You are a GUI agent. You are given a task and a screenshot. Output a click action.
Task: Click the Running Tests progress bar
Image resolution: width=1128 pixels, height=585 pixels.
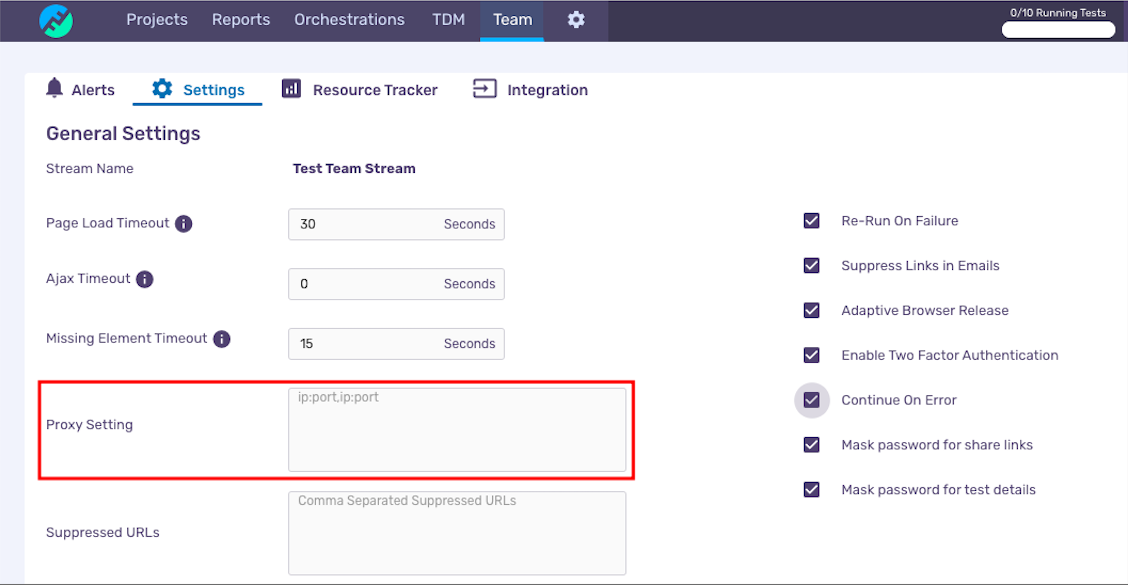pyautogui.click(x=1058, y=30)
